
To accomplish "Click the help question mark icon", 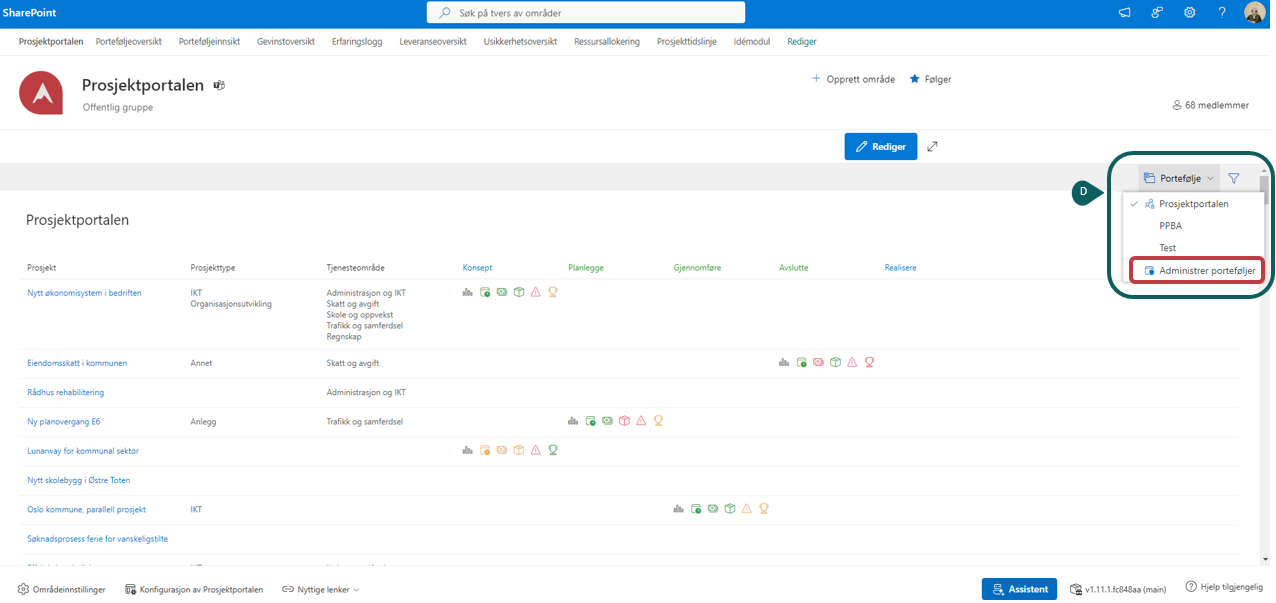I will pyautogui.click(x=1222, y=13).
